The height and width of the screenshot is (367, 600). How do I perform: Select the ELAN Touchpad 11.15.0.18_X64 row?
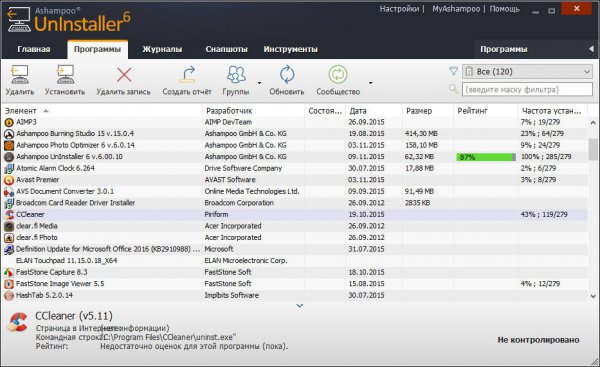coord(295,261)
